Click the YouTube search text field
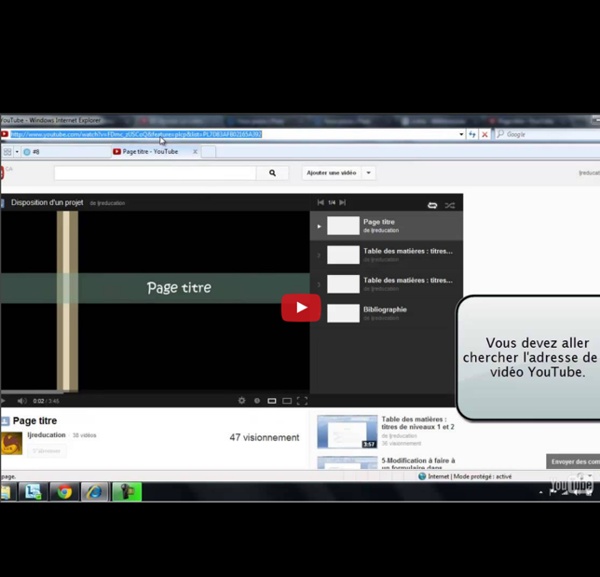This screenshot has width=600, height=577. 155,173
